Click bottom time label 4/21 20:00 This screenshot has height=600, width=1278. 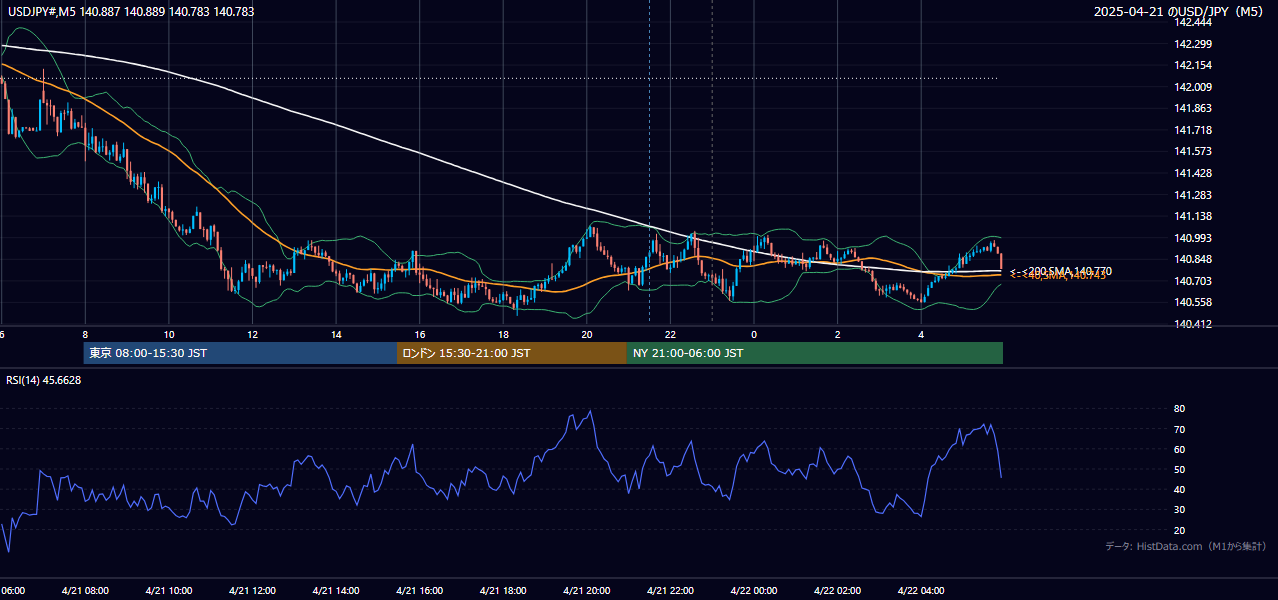point(587,590)
